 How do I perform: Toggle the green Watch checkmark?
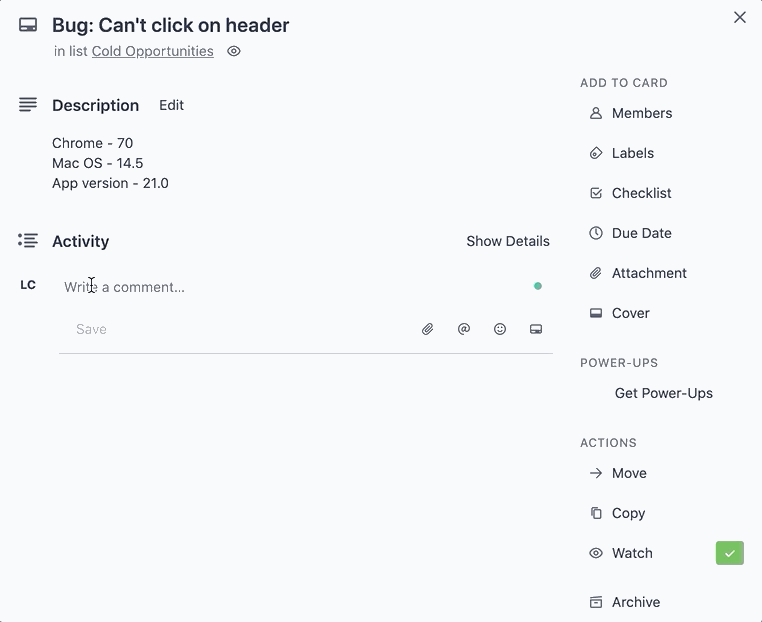tap(730, 553)
